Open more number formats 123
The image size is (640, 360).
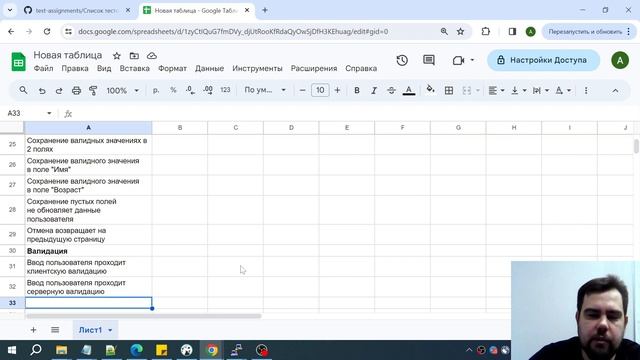[225, 90]
